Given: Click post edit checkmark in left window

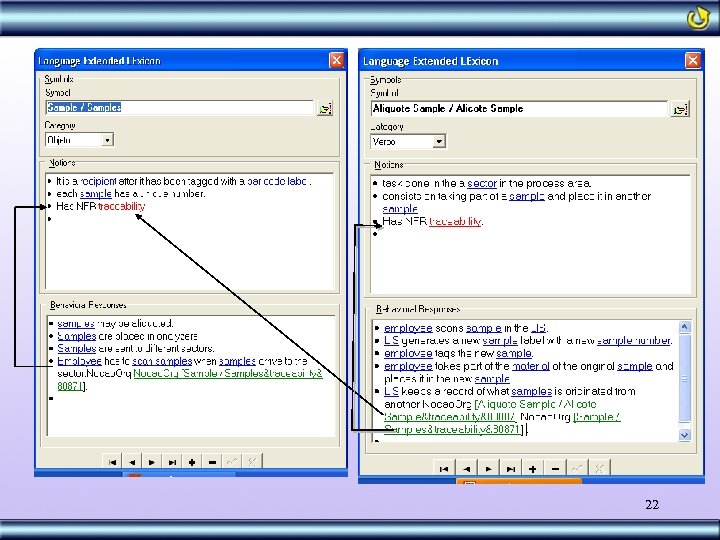Looking at the screenshot, I should [x=232, y=462].
